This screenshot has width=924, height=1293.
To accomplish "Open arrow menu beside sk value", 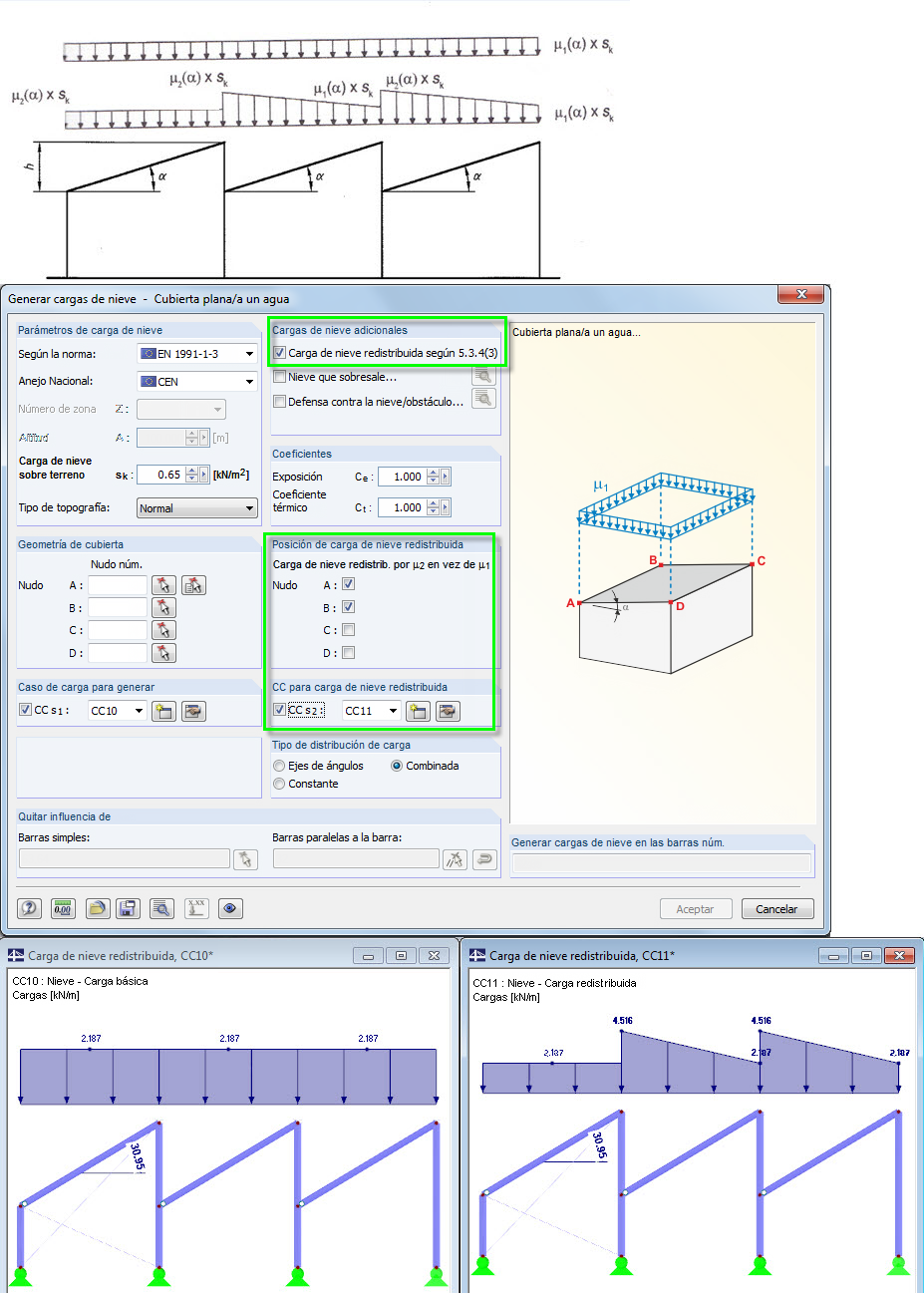I will 204,475.
